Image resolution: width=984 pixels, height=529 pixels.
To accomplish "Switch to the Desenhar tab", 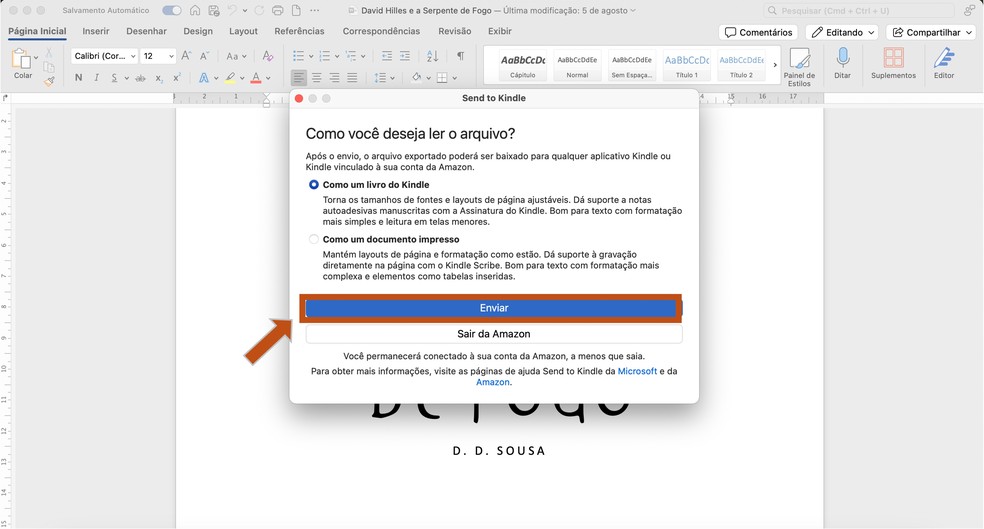I will click(x=146, y=31).
